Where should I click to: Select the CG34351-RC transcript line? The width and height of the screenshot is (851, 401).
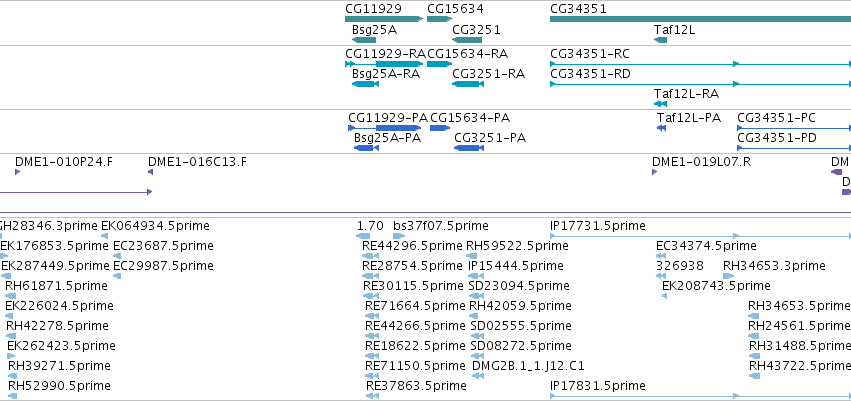pyautogui.click(x=700, y=63)
